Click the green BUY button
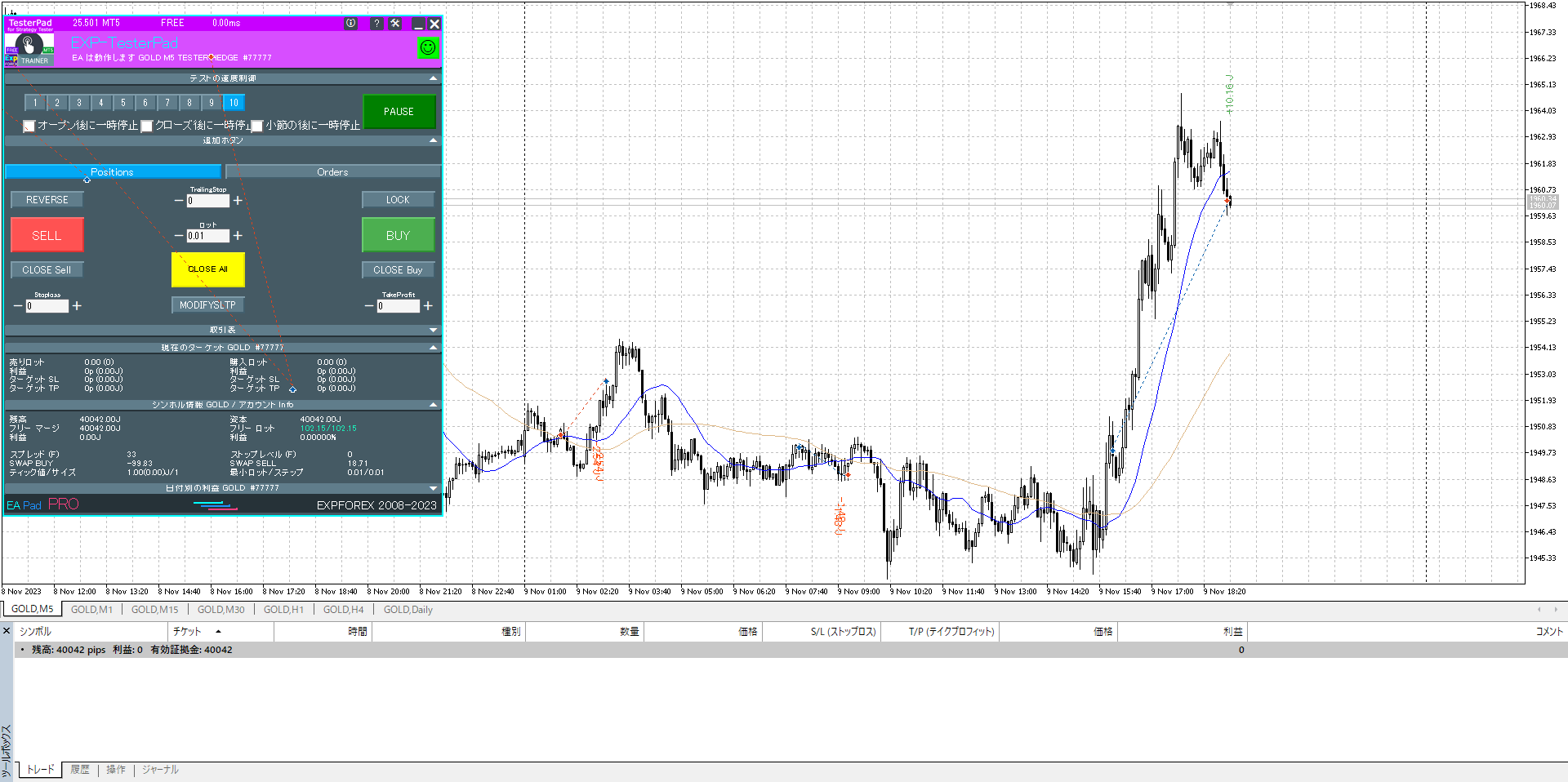The image size is (1568, 782). pos(398,235)
